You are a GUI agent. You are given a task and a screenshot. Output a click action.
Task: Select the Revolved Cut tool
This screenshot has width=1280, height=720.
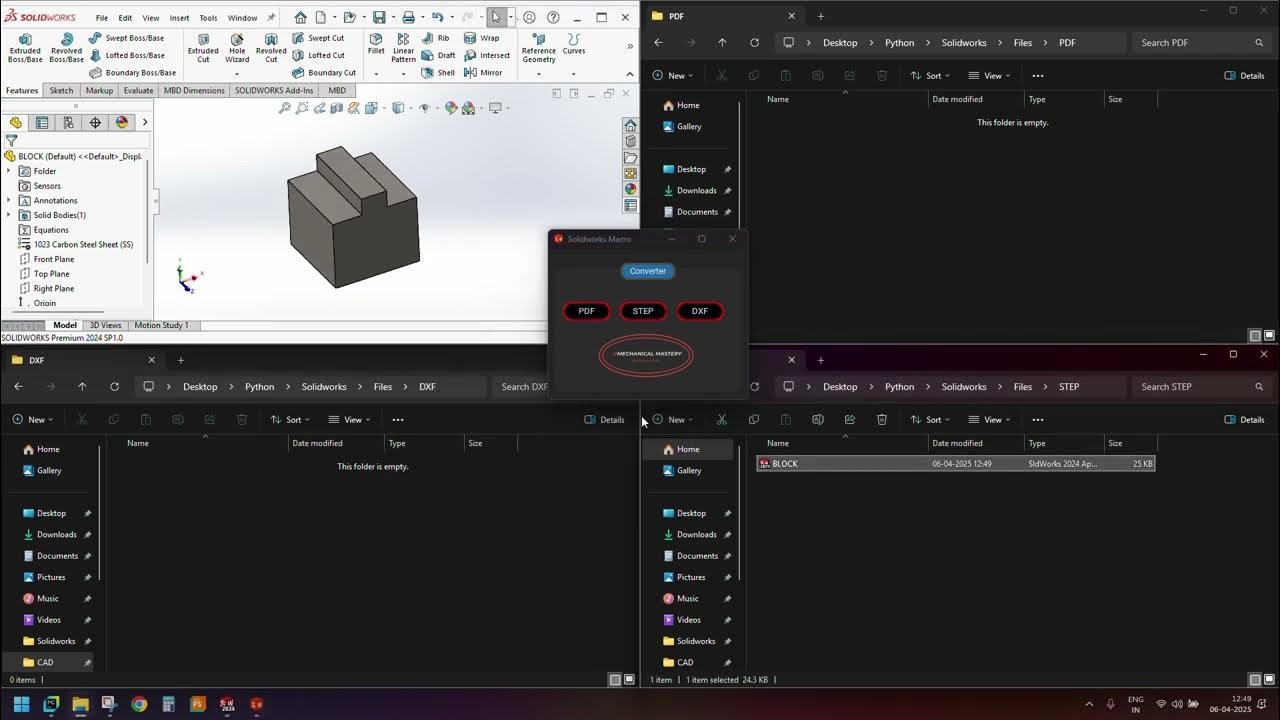point(271,48)
